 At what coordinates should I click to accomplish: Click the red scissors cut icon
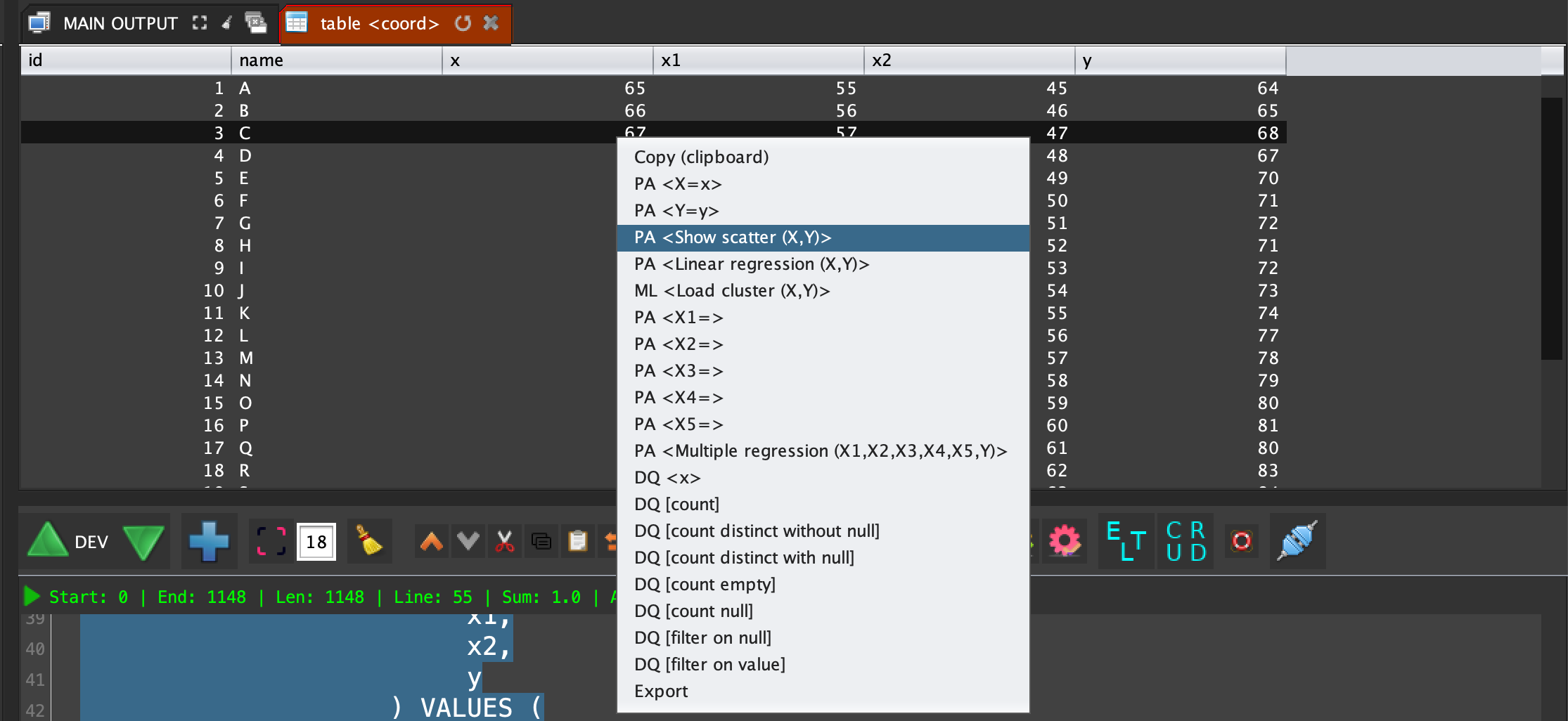pyautogui.click(x=504, y=541)
